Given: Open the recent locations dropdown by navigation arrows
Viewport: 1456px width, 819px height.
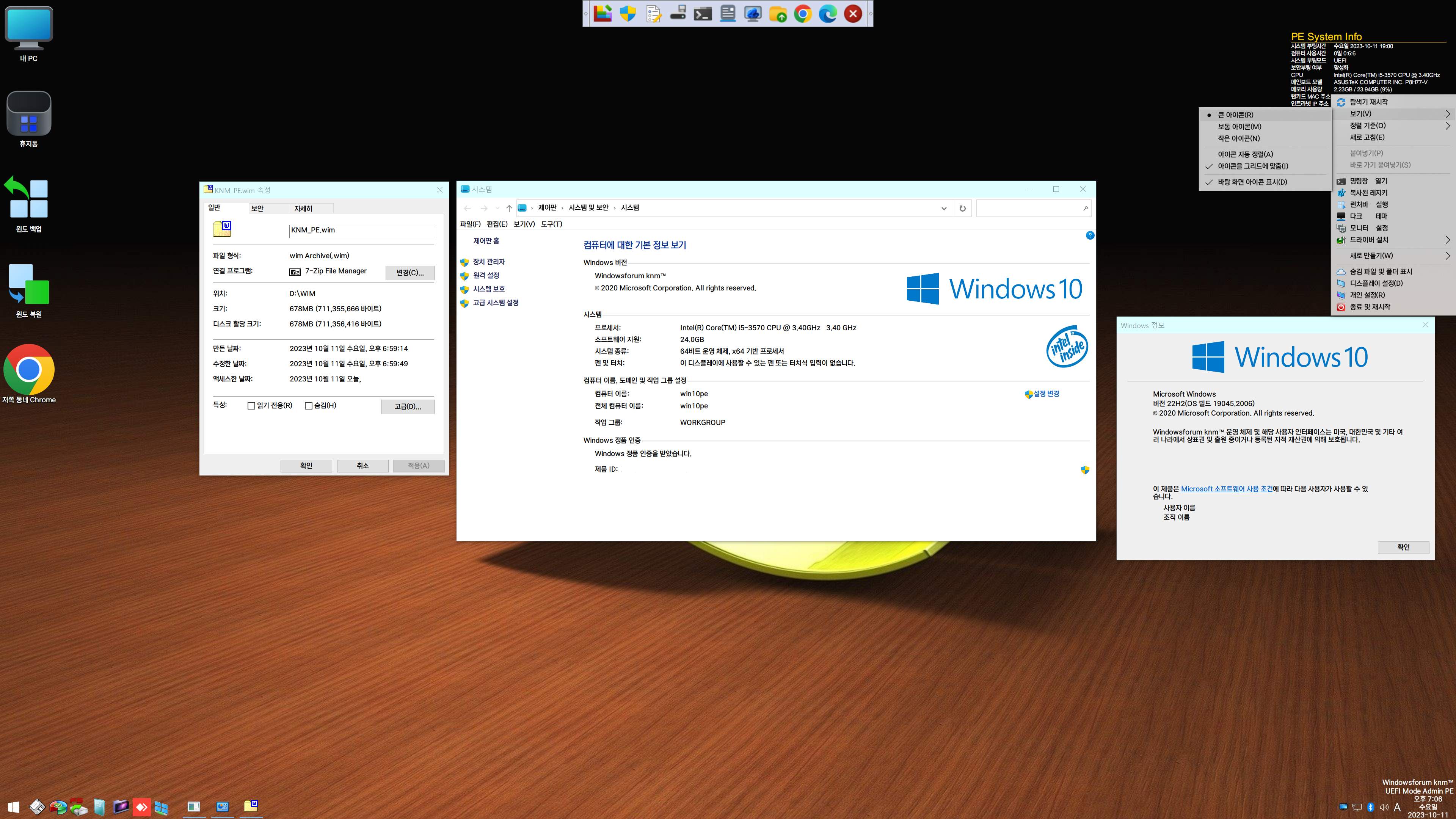Looking at the screenshot, I should point(497,209).
